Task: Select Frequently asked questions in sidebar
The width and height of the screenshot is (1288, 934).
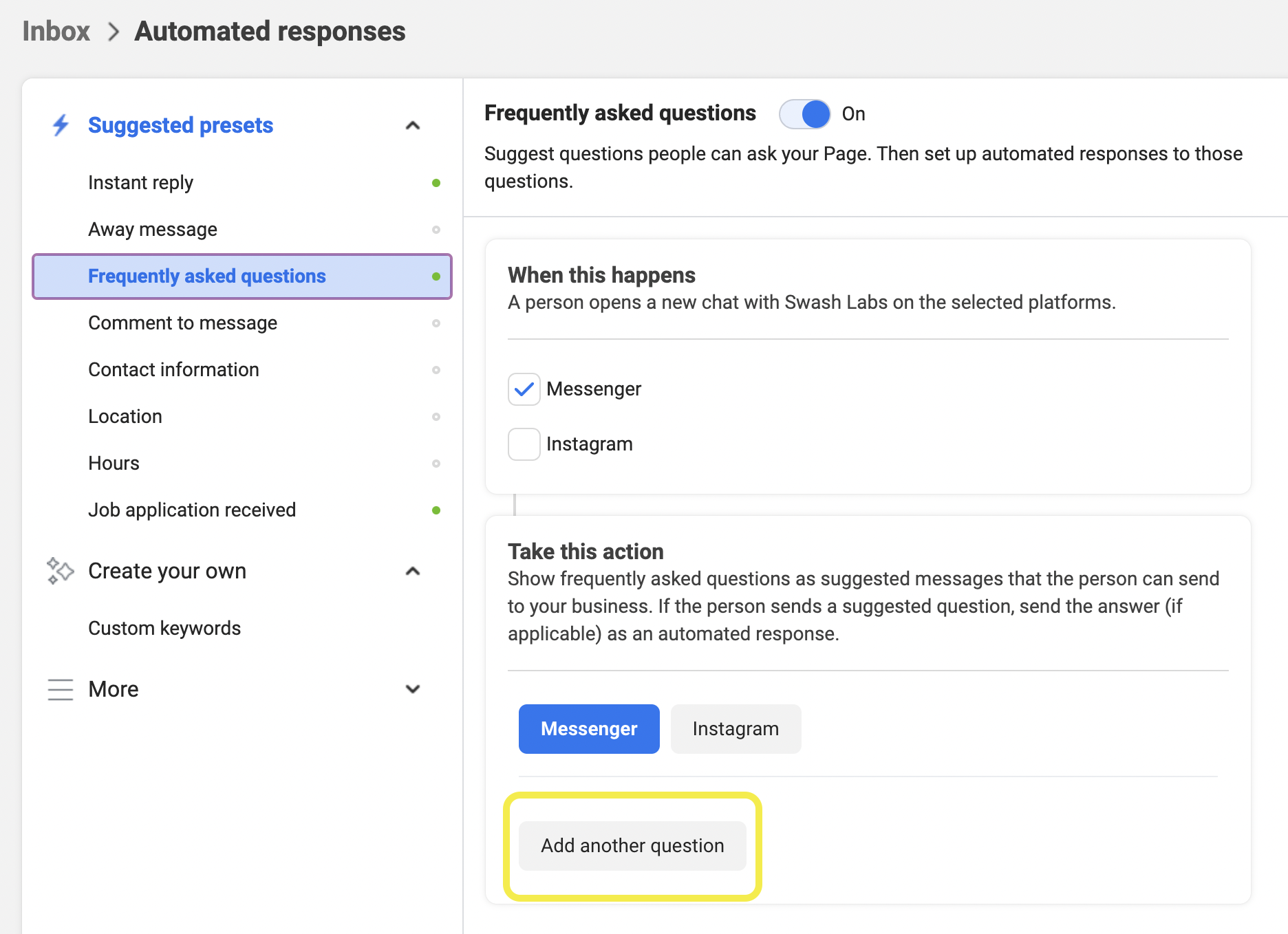Action: [242, 276]
